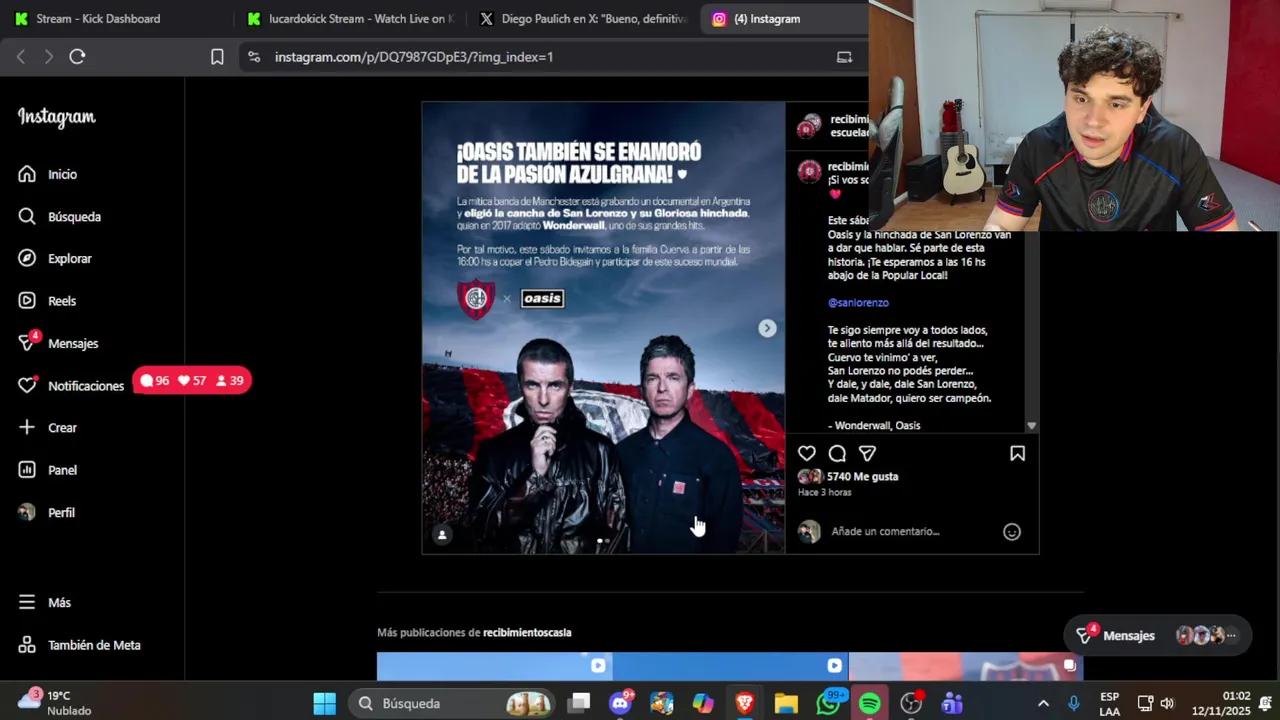
Task: Click the Hace 3 horas timestamp
Action: coord(824,492)
